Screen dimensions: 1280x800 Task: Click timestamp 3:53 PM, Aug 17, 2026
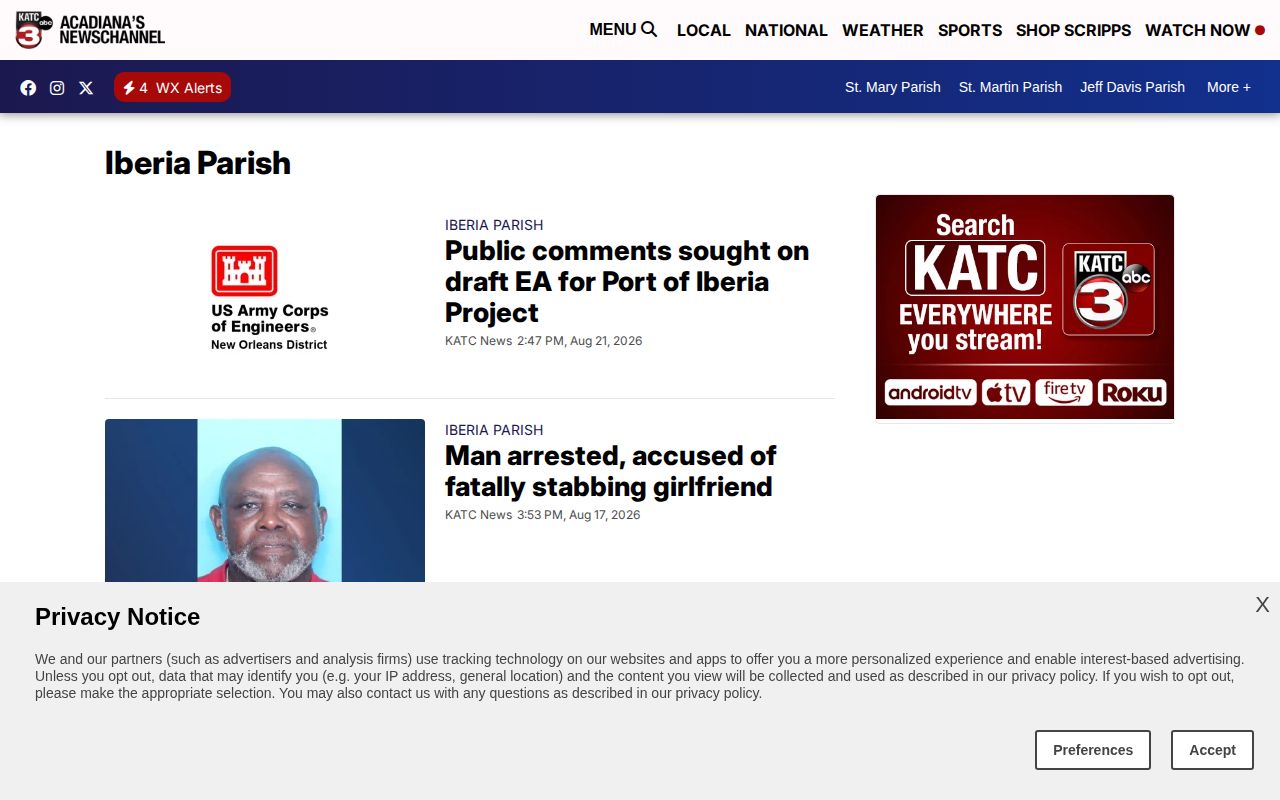click(578, 515)
